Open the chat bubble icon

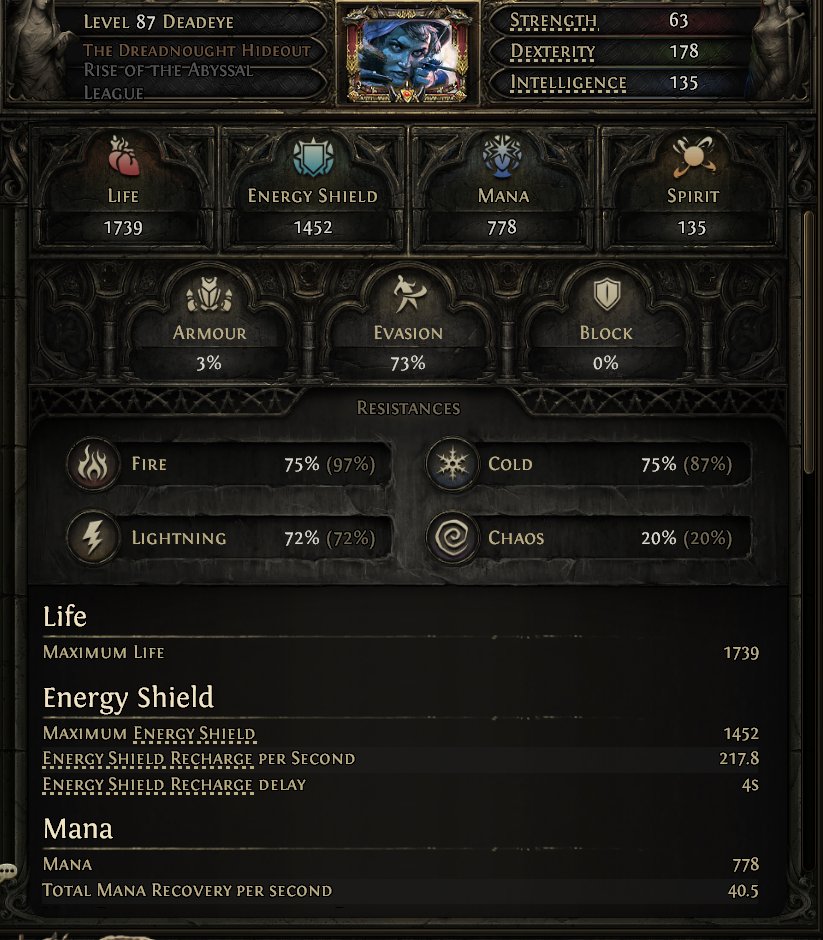(x=9, y=872)
